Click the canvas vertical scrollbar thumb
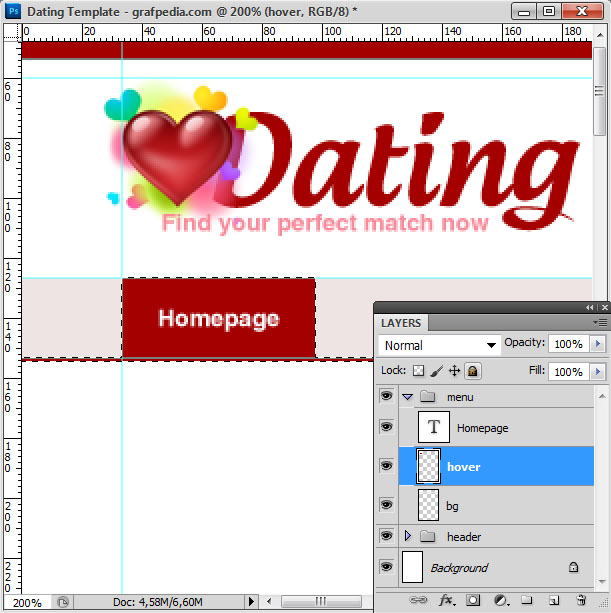The width and height of the screenshot is (611, 613). tap(599, 91)
